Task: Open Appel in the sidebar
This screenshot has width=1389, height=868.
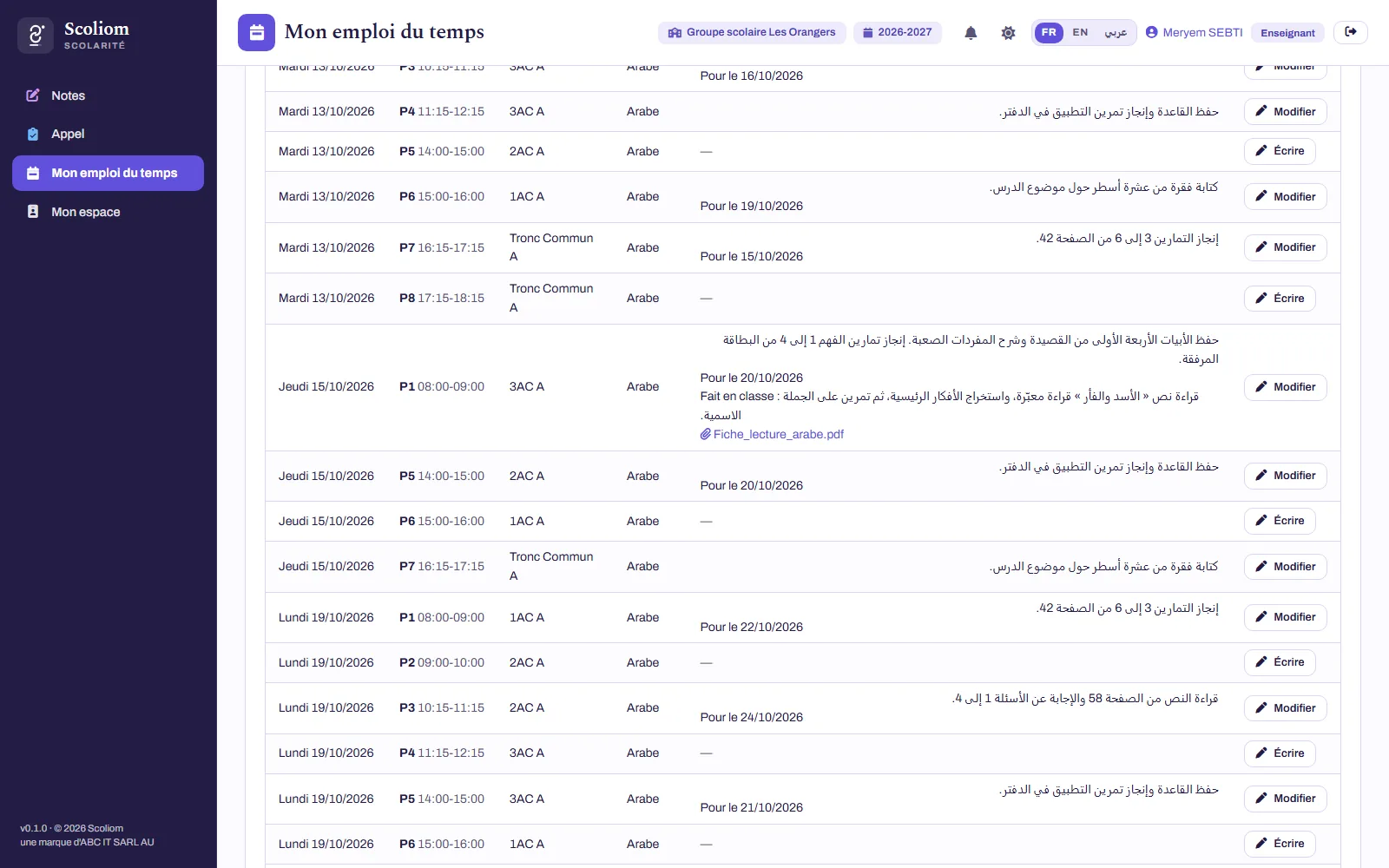Action: 108,134
